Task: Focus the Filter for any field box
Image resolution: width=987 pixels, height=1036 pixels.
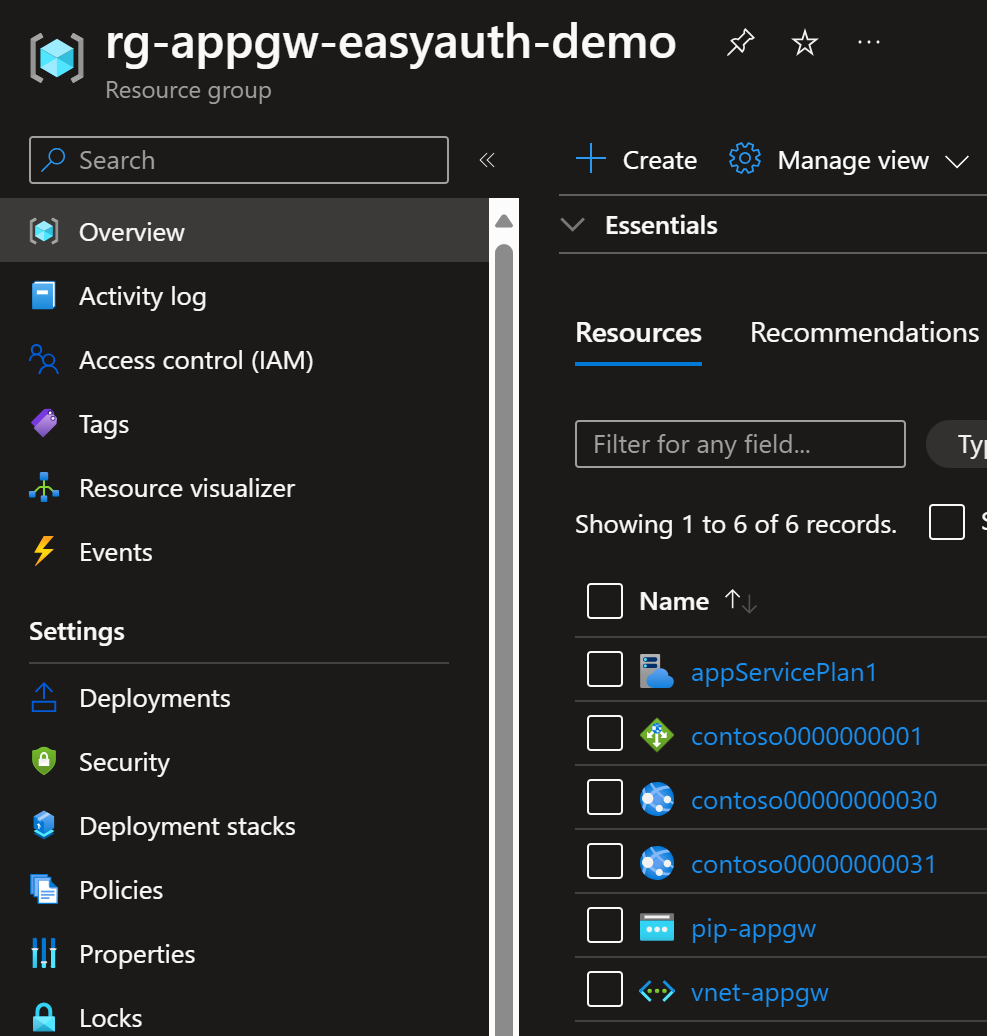Action: click(740, 444)
